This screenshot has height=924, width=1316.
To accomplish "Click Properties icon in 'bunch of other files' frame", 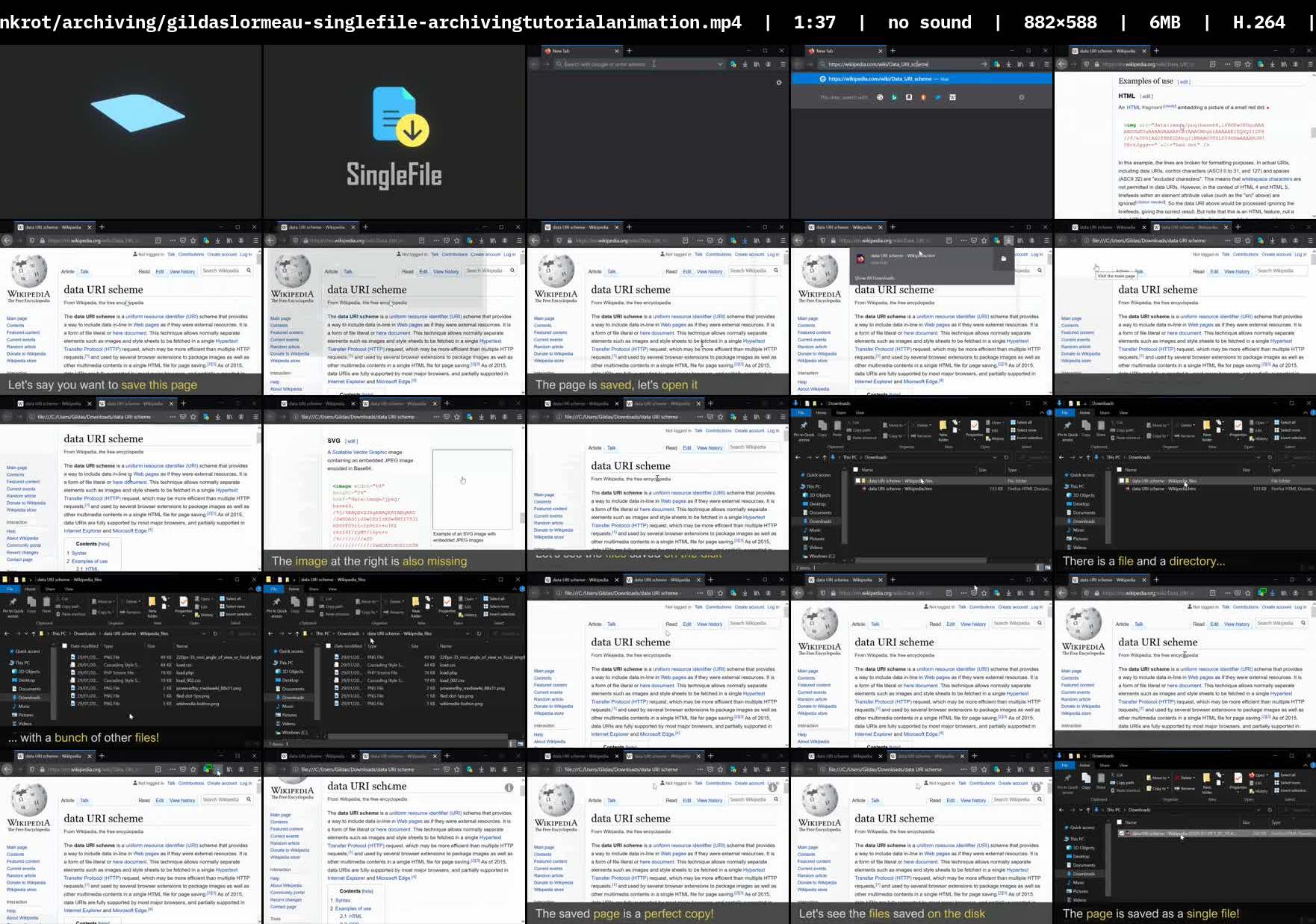I will click(183, 604).
